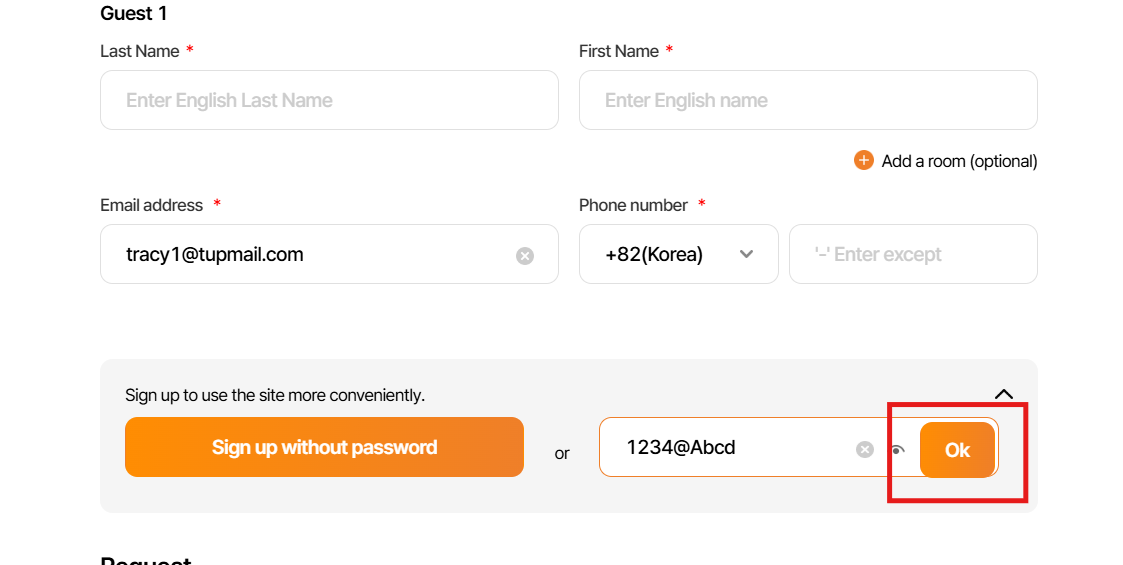This screenshot has height=565, width=1123.
Task: Focus the First Name input field
Action: click(x=807, y=100)
